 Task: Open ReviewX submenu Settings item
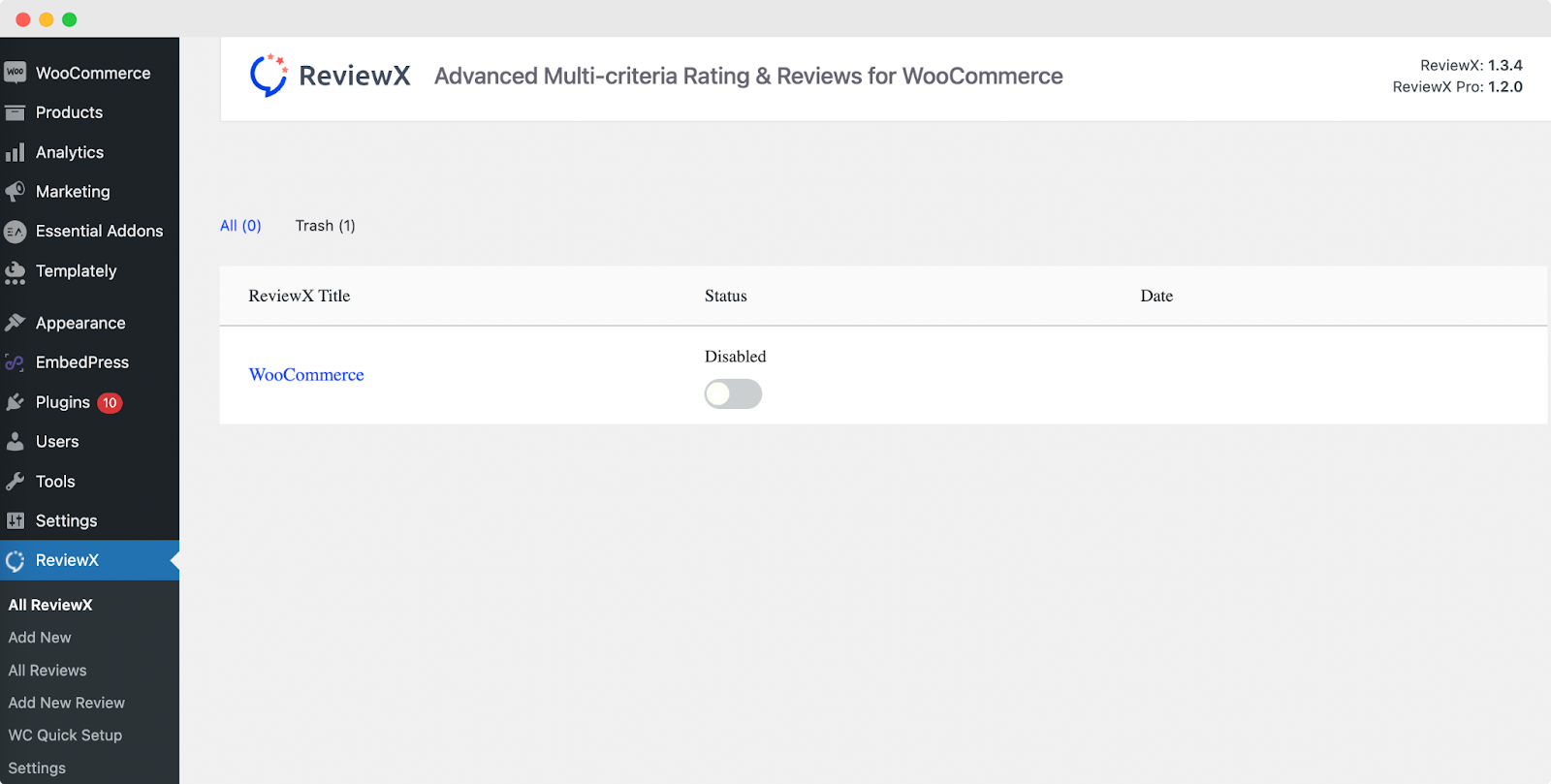[37, 768]
